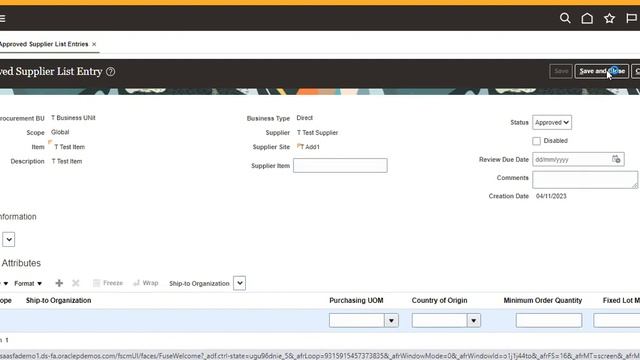Click the Freeze toolbar button
The image size is (640, 360).
[x=108, y=283]
